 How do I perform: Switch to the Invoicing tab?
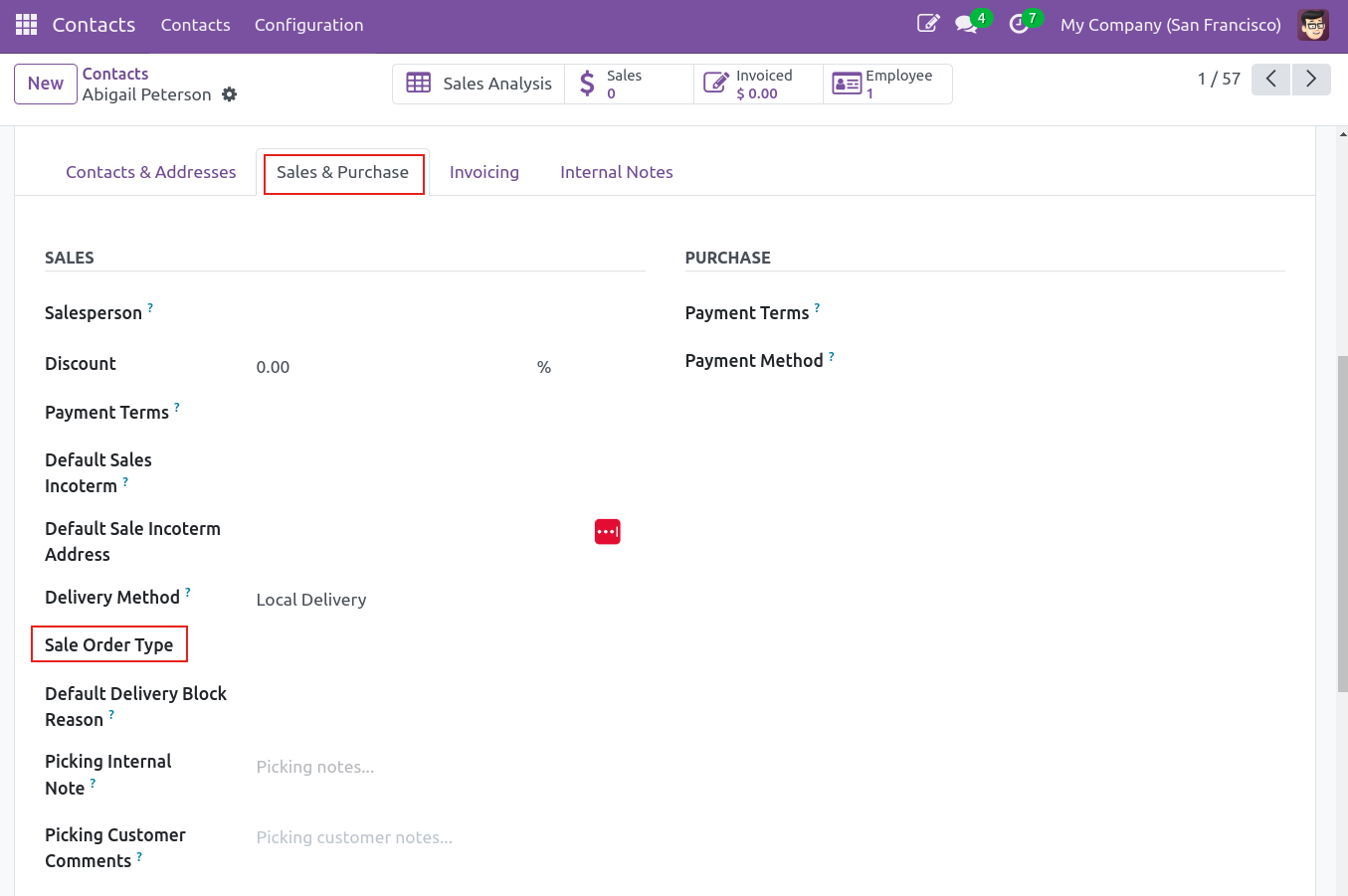pyautogui.click(x=484, y=172)
